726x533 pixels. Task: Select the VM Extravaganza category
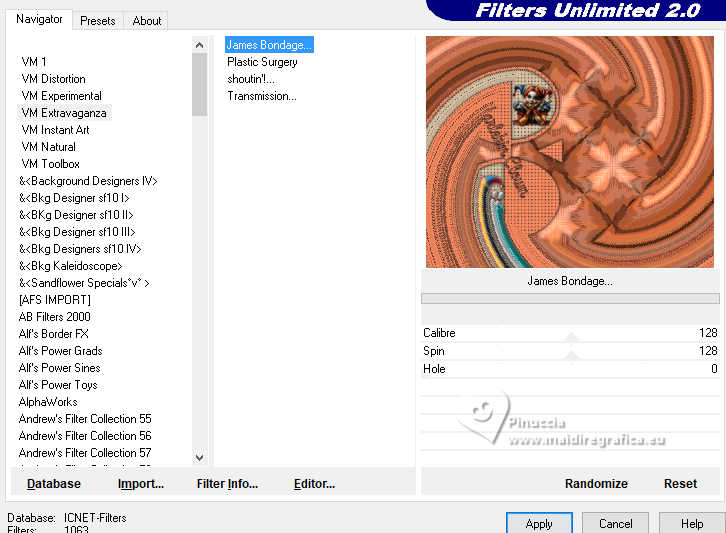pyautogui.click(x=64, y=113)
